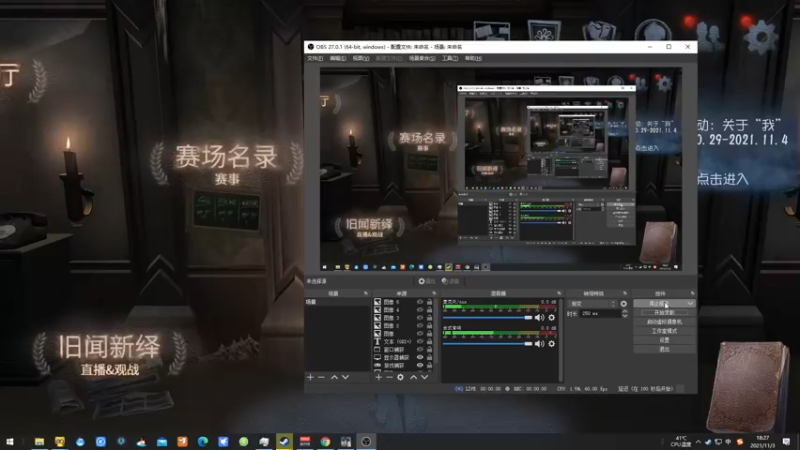Select the 场景 scene in Scenes list

tap(337, 302)
